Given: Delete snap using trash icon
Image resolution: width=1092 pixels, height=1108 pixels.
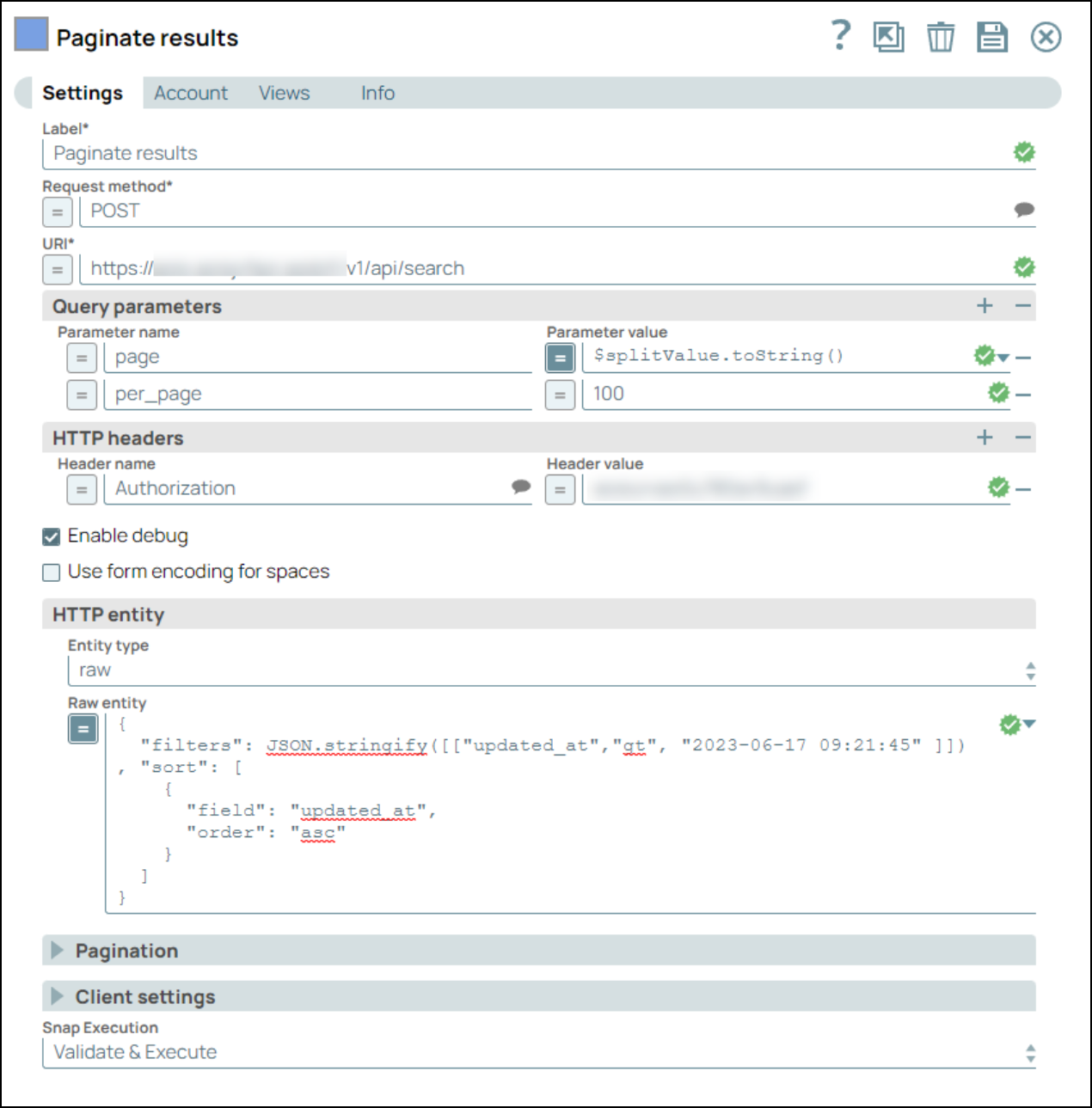Looking at the screenshot, I should click(x=941, y=37).
